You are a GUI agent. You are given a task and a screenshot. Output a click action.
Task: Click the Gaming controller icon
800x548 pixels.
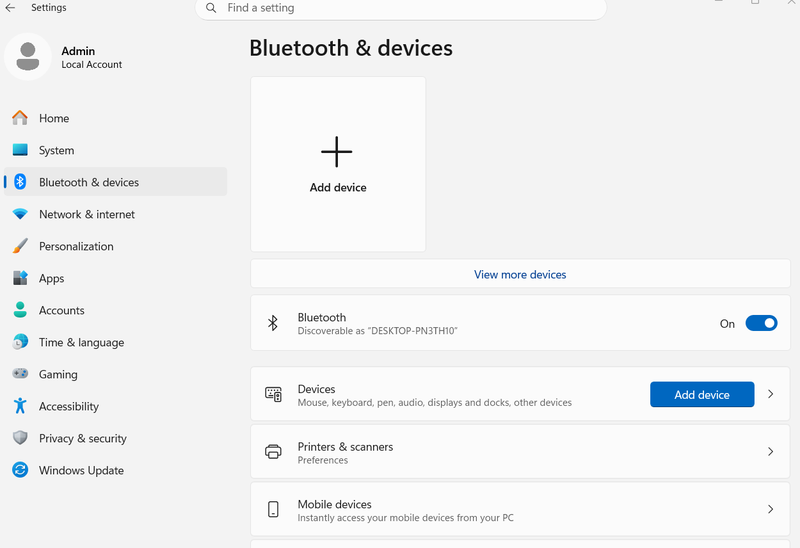(20, 373)
